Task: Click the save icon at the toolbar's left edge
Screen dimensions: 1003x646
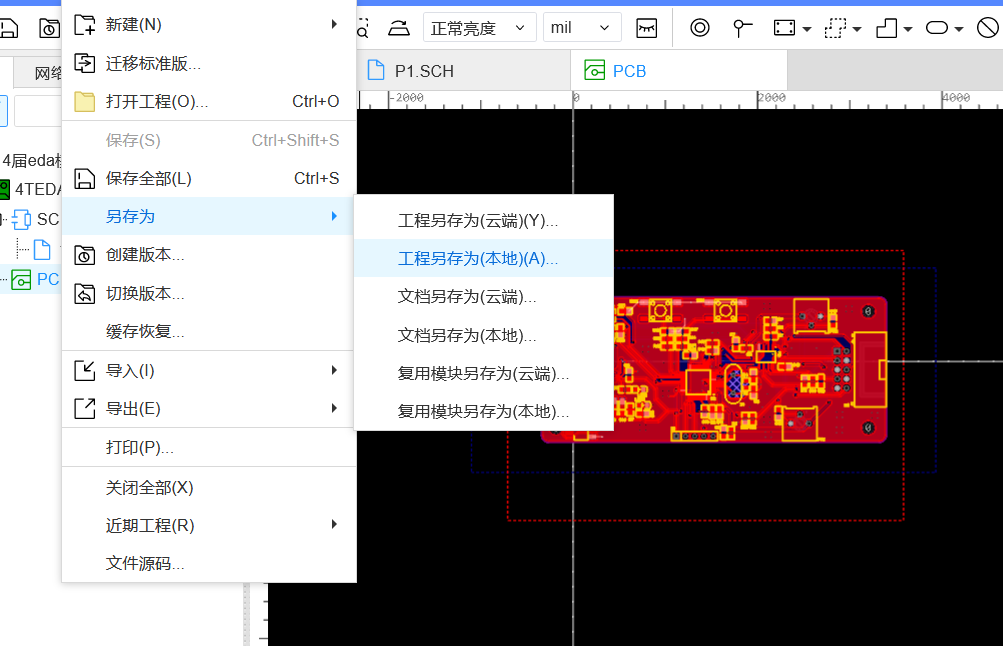Action: [x=8, y=27]
